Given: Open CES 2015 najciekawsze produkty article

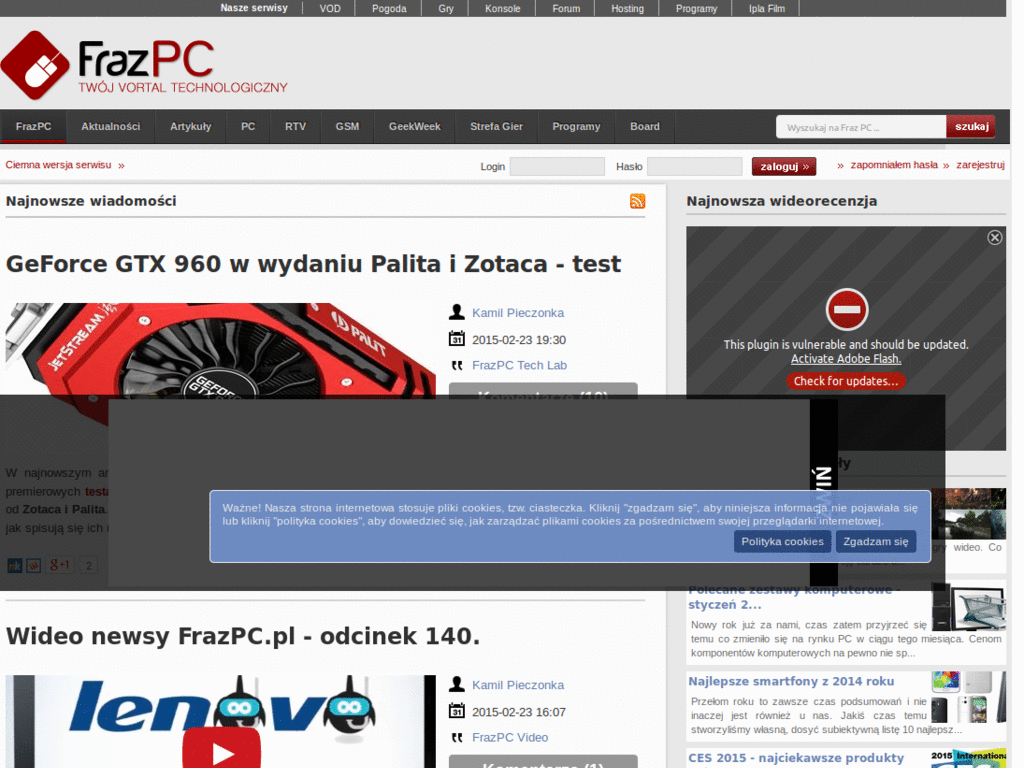Looking at the screenshot, I should 796,758.
